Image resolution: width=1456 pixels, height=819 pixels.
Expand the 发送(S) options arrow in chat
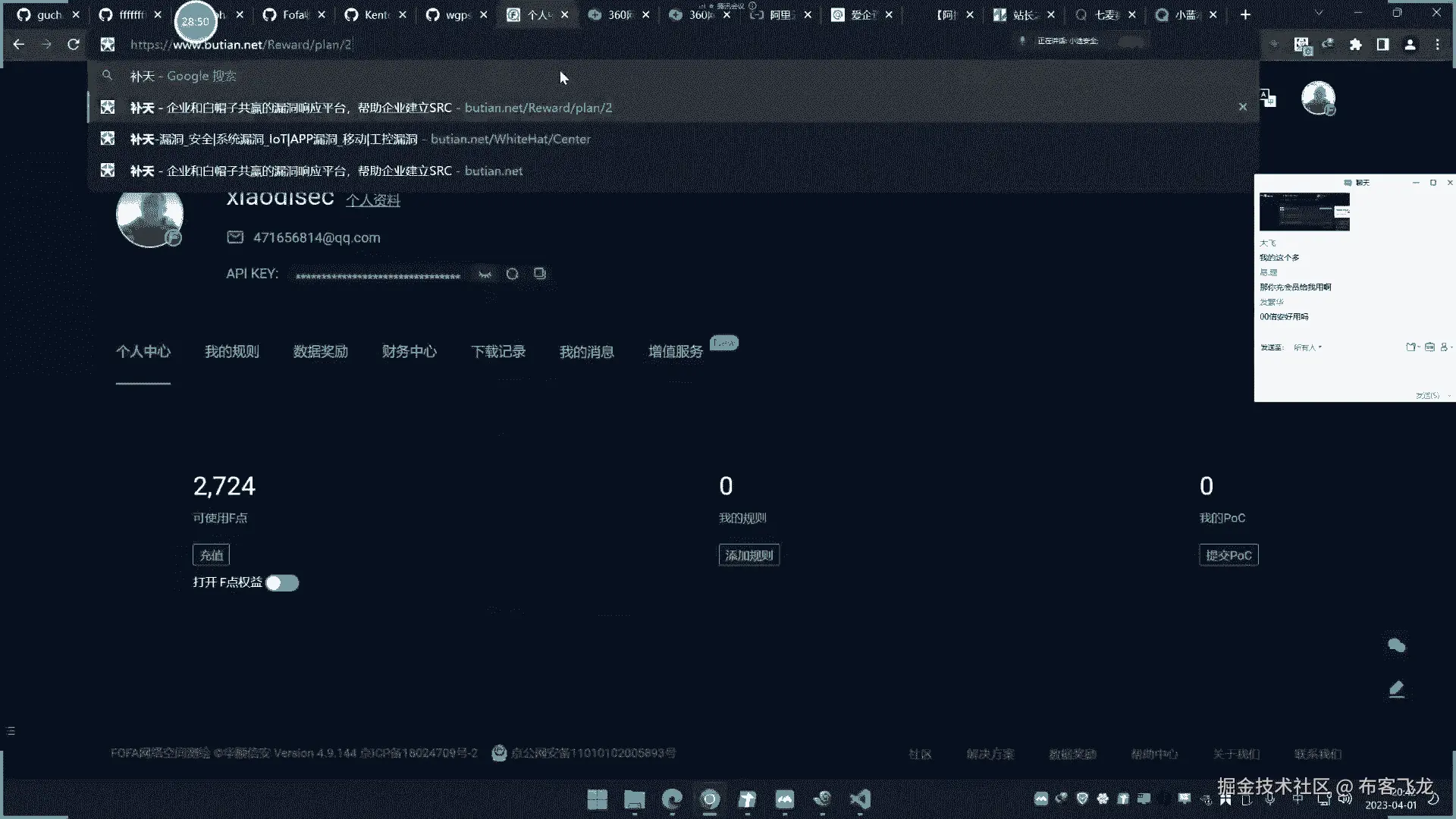(x=1449, y=396)
